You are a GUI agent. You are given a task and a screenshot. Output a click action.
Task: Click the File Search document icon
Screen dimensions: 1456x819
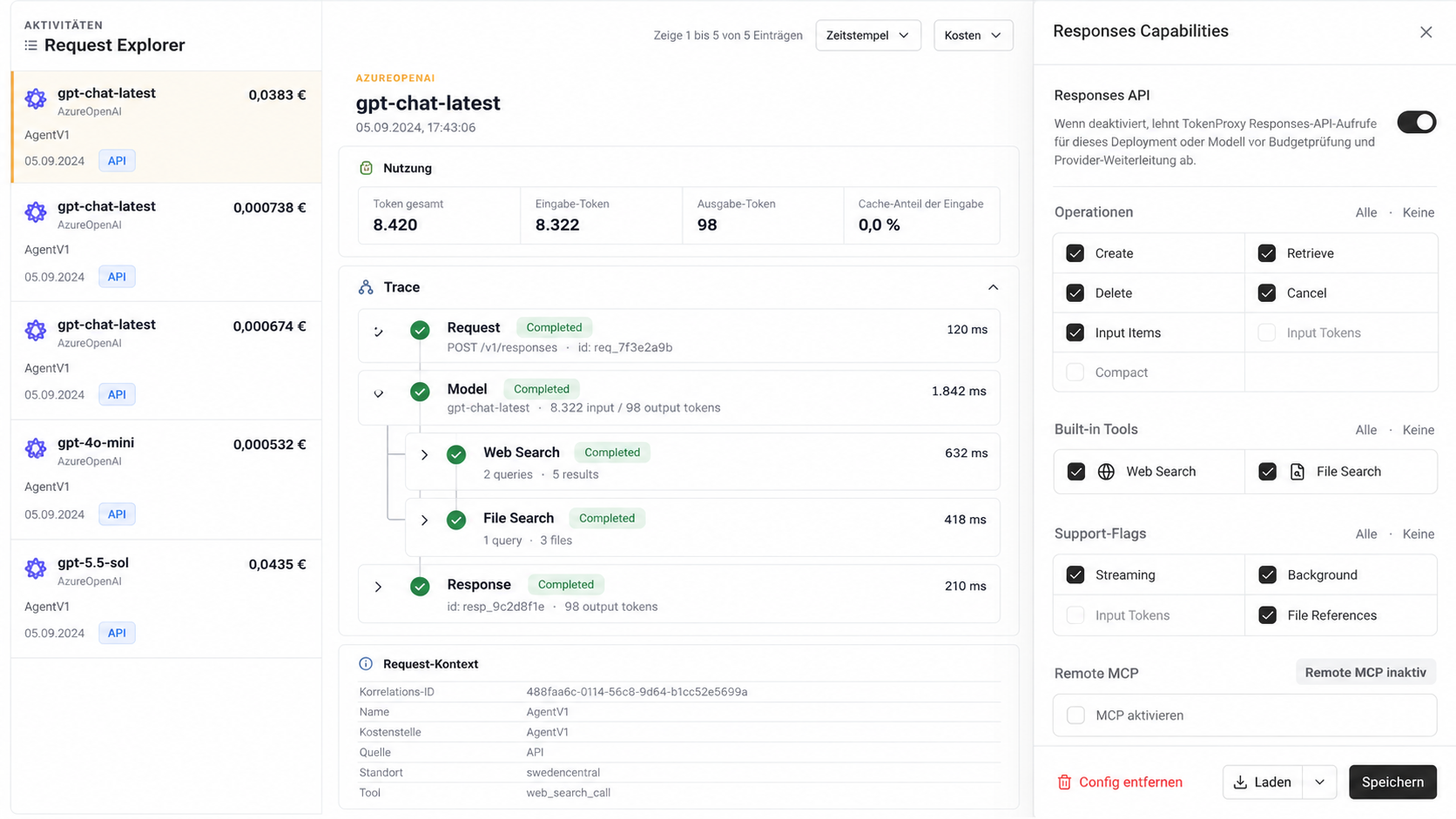tap(1297, 472)
